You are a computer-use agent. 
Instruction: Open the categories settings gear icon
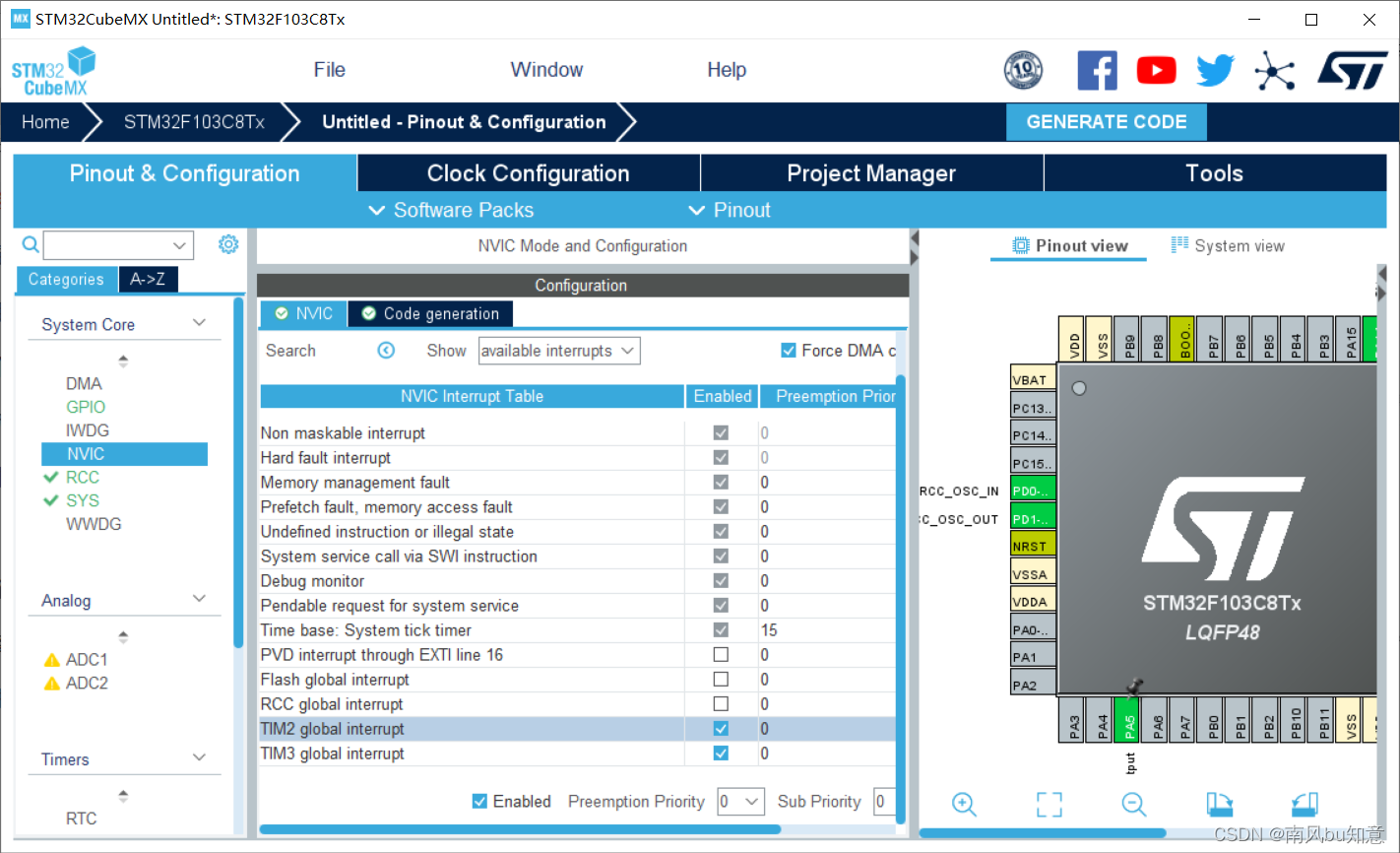pyautogui.click(x=228, y=244)
